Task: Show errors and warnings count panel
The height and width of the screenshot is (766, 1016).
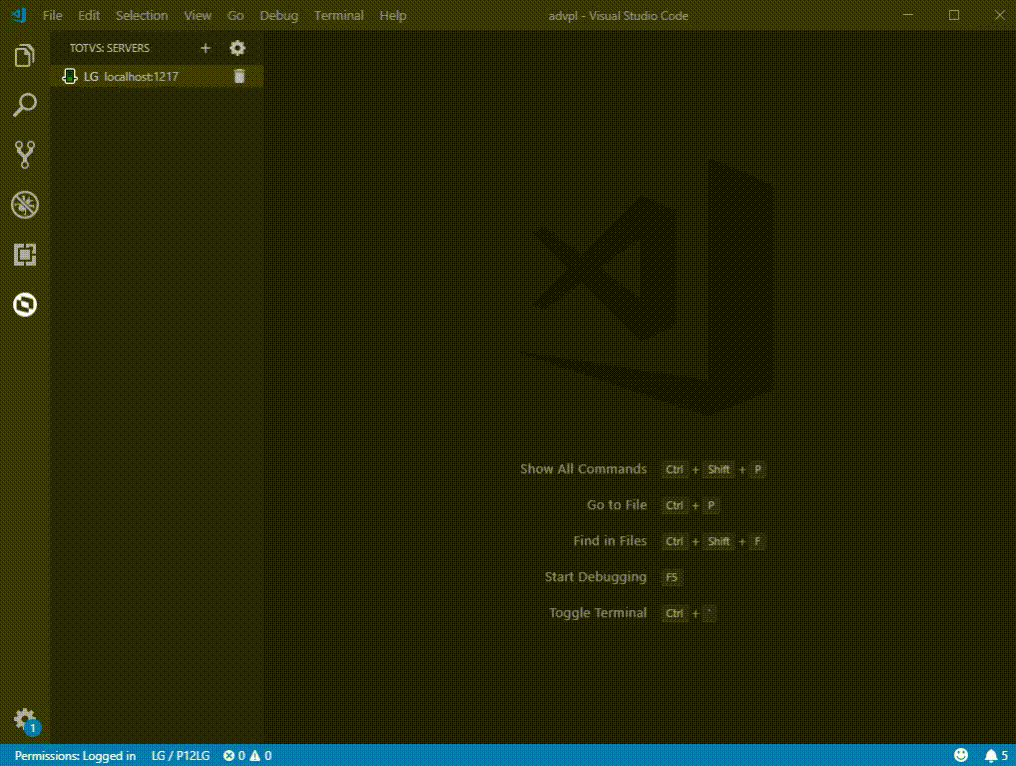Action: point(248,756)
